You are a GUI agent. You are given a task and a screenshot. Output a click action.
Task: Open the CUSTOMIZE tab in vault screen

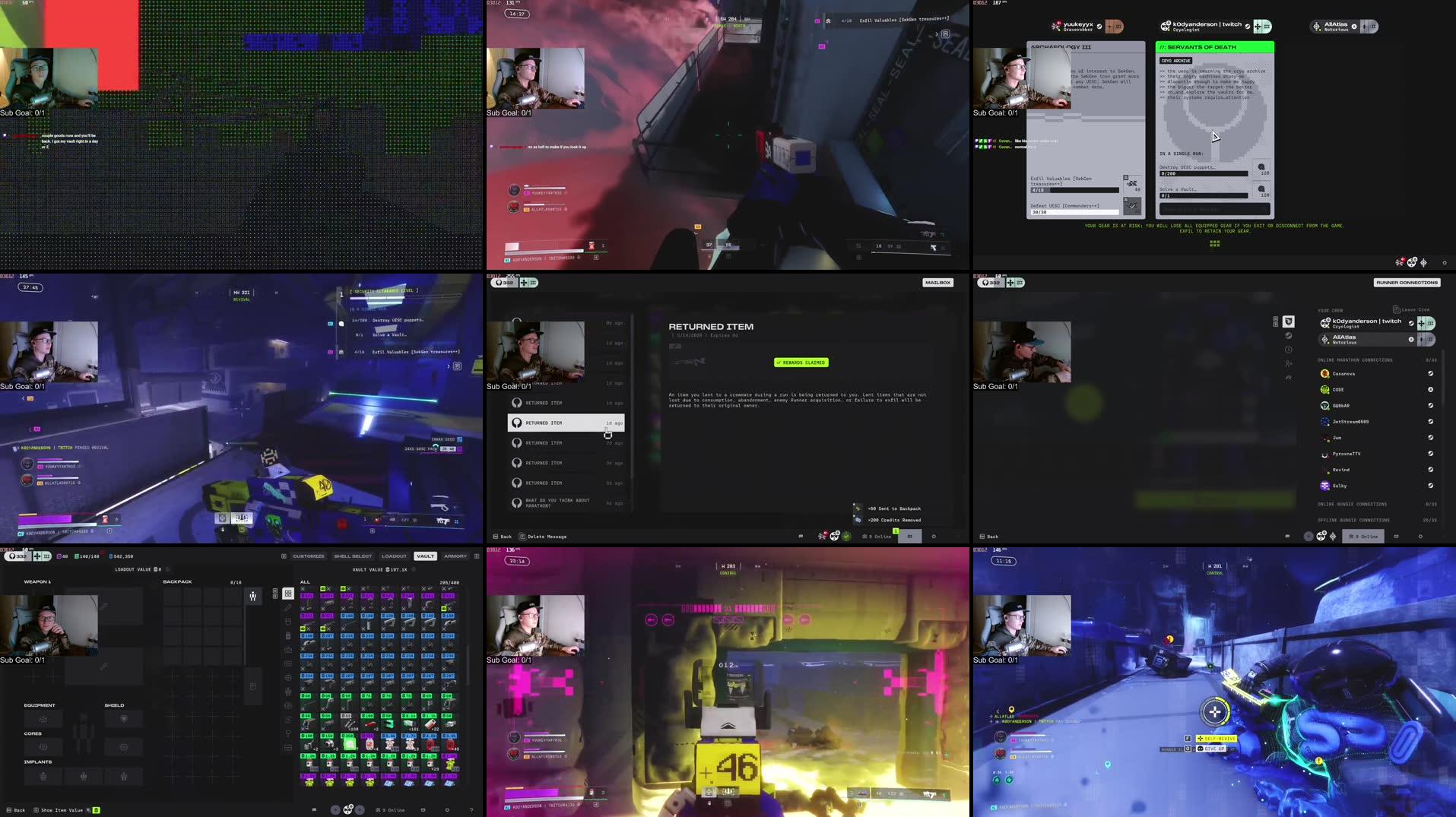309,556
